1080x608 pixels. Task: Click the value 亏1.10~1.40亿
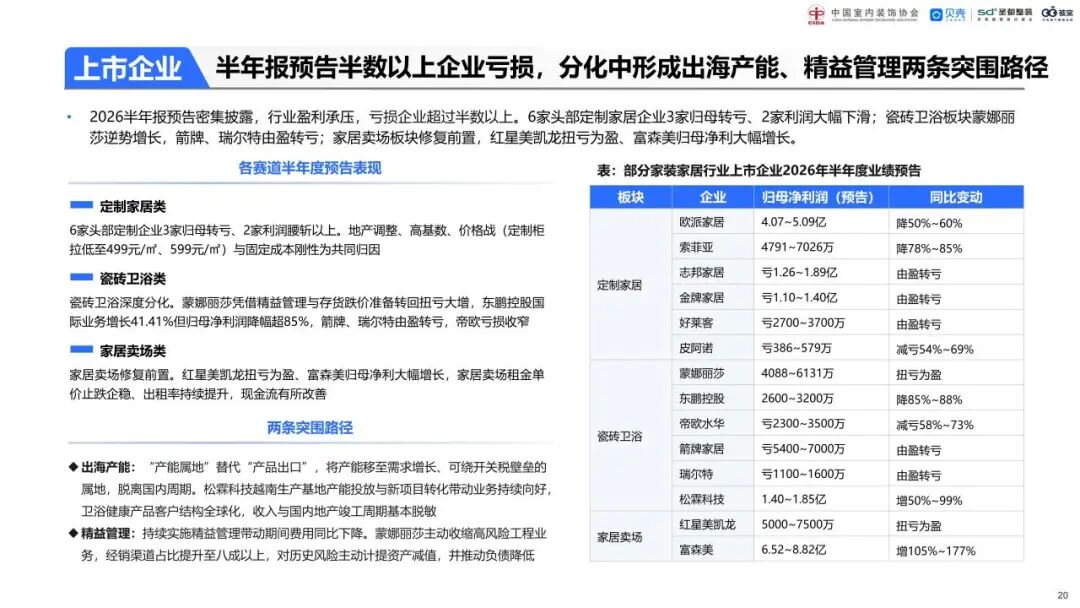(799, 298)
